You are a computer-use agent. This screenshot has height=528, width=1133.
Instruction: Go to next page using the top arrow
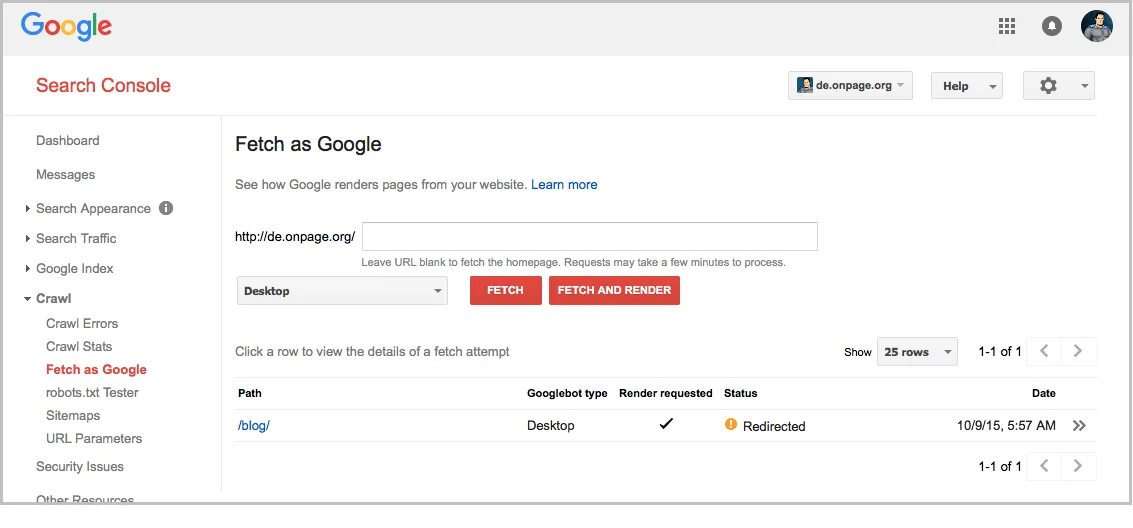click(x=1077, y=351)
